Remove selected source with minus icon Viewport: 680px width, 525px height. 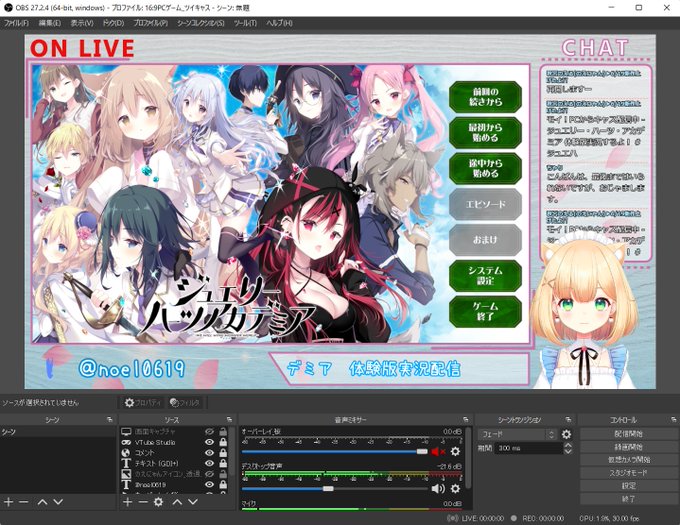pos(143,502)
